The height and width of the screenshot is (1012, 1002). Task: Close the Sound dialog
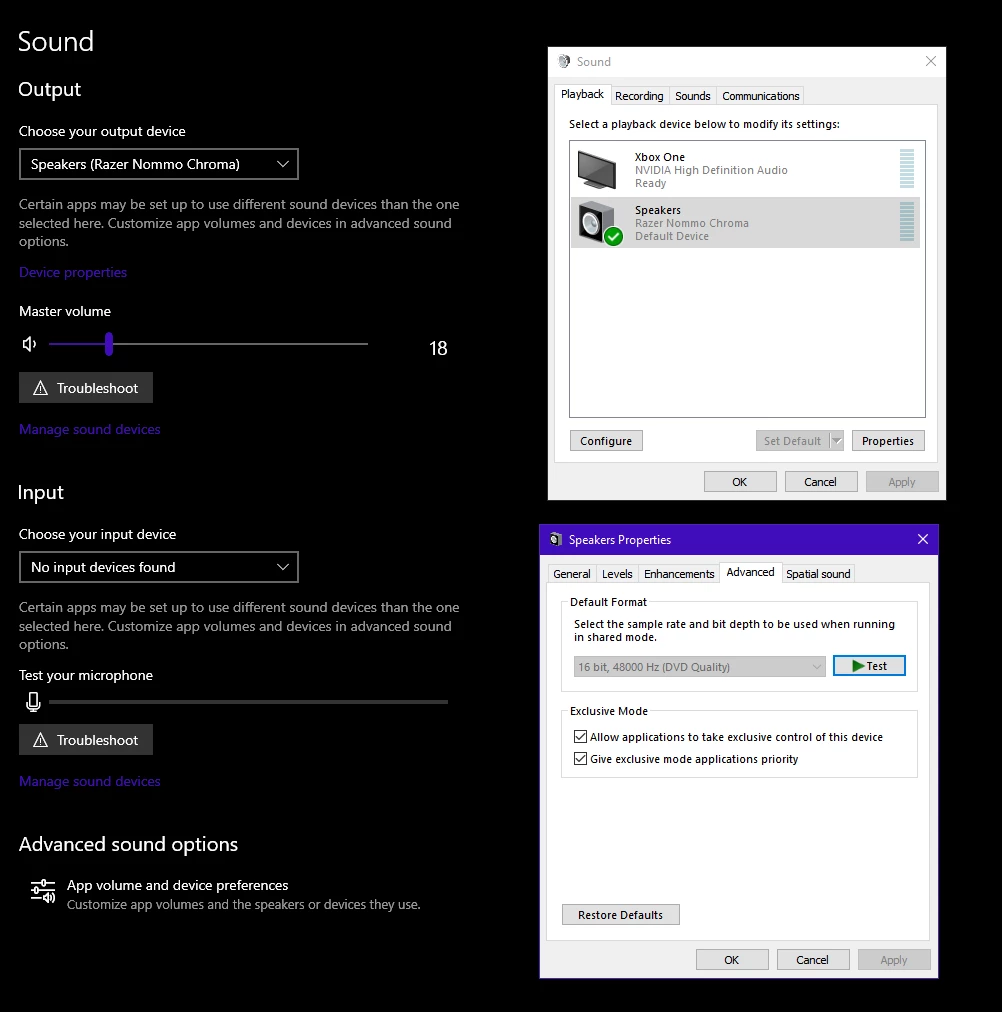tap(930, 61)
